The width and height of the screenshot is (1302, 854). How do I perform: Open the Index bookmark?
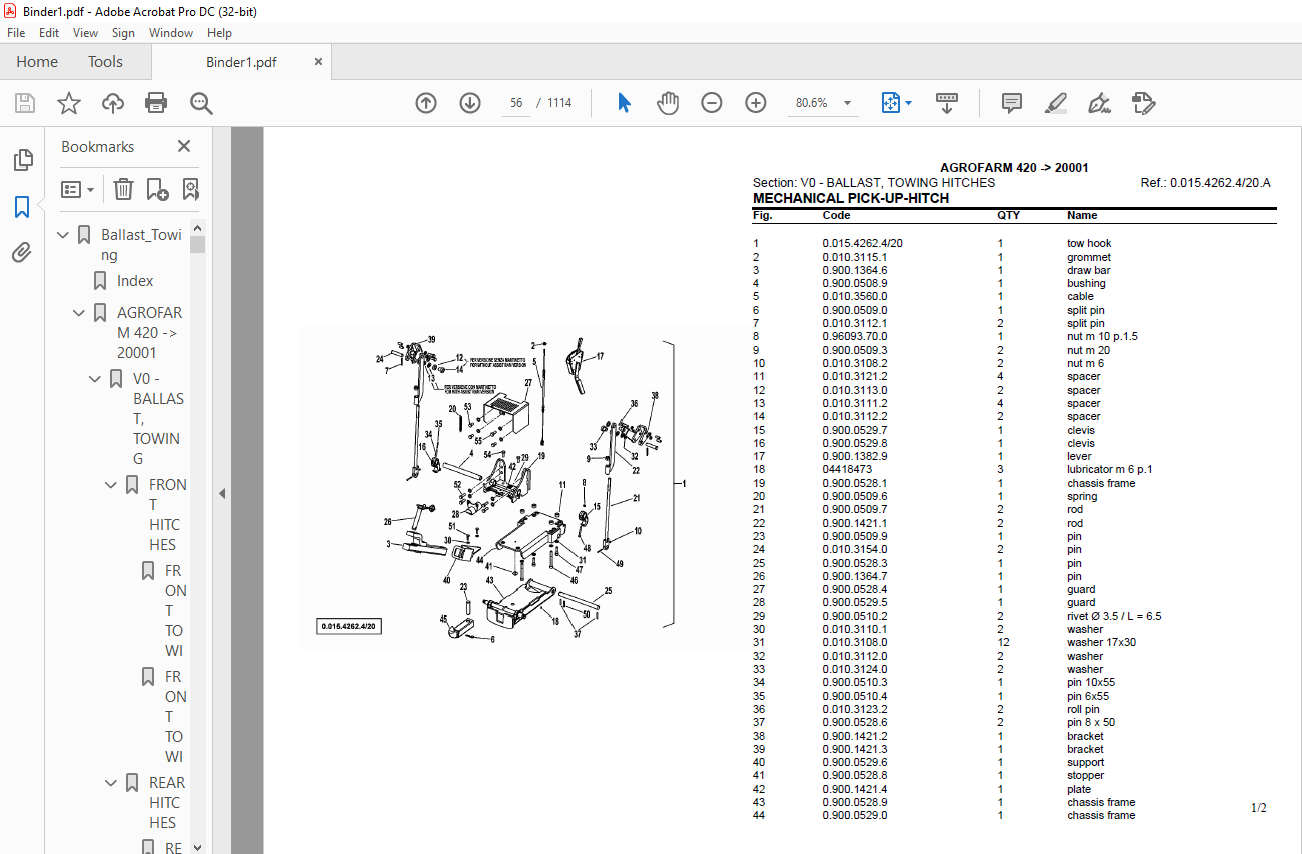(x=135, y=281)
